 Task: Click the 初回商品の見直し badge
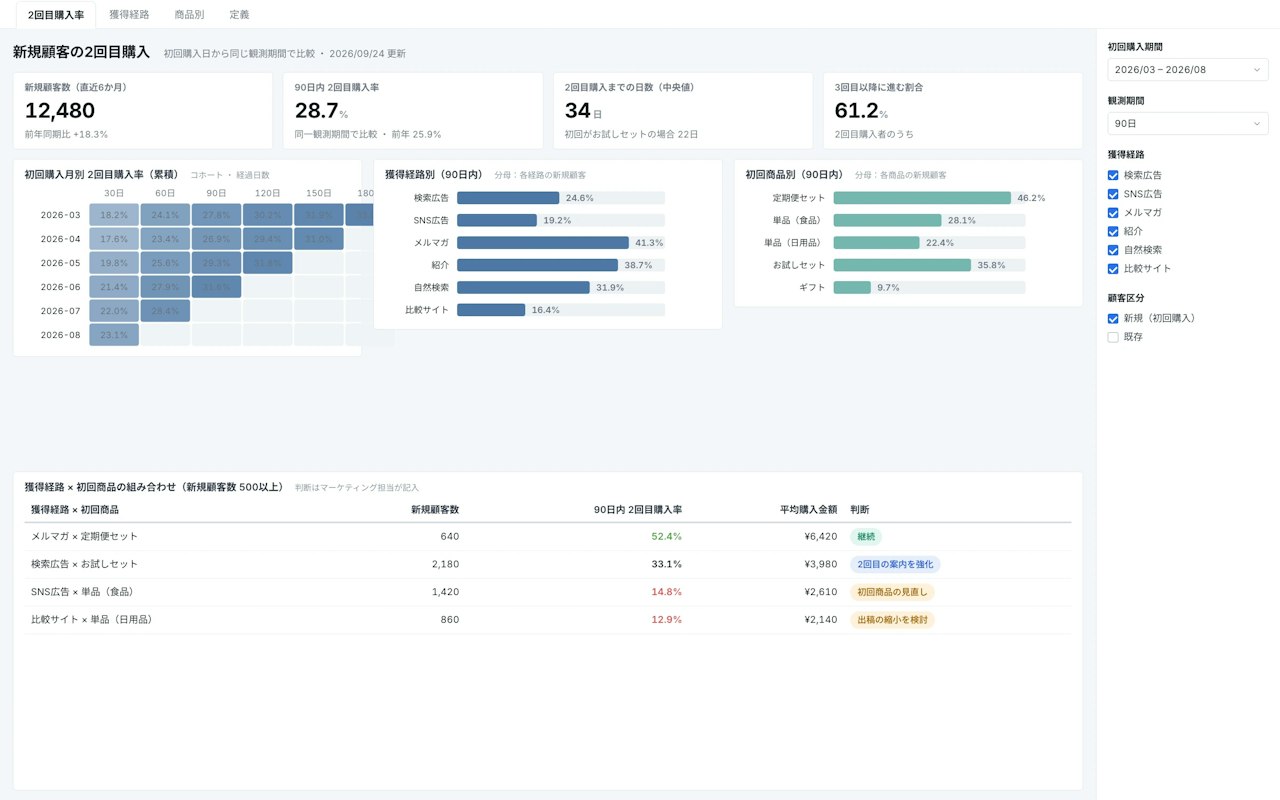click(892, 592)
